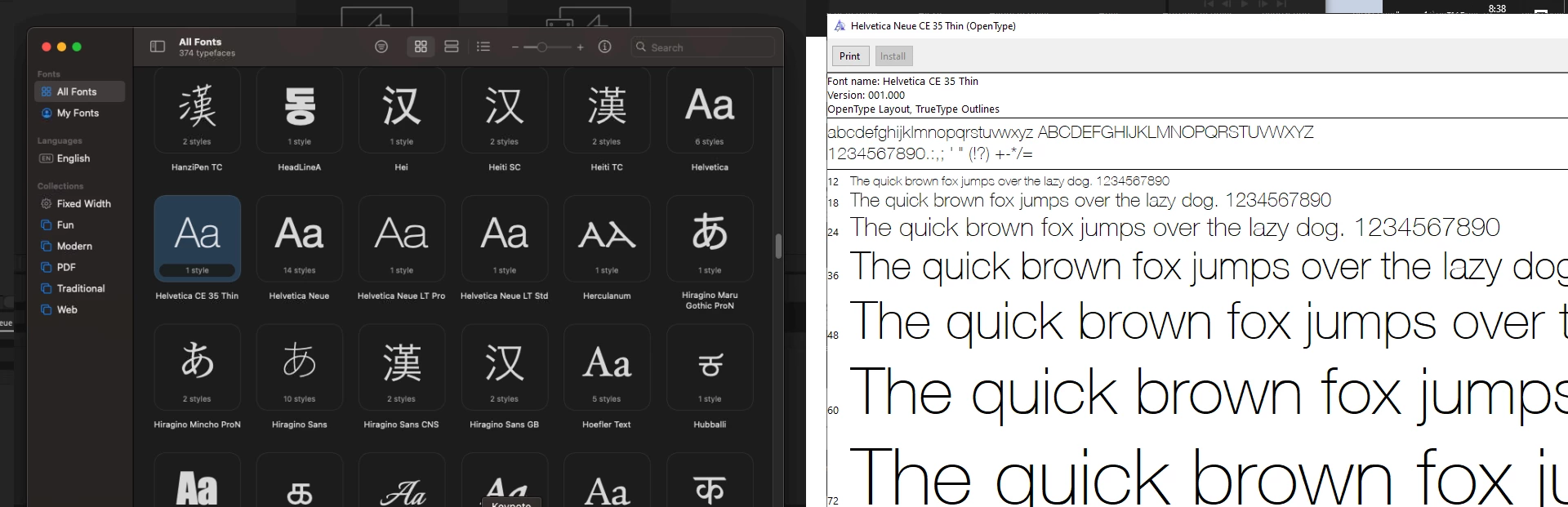Image resolution: width=1568 pixels, height=507 pixels.
Task: Open the PDF collection
Action: [x=79, y=267]
